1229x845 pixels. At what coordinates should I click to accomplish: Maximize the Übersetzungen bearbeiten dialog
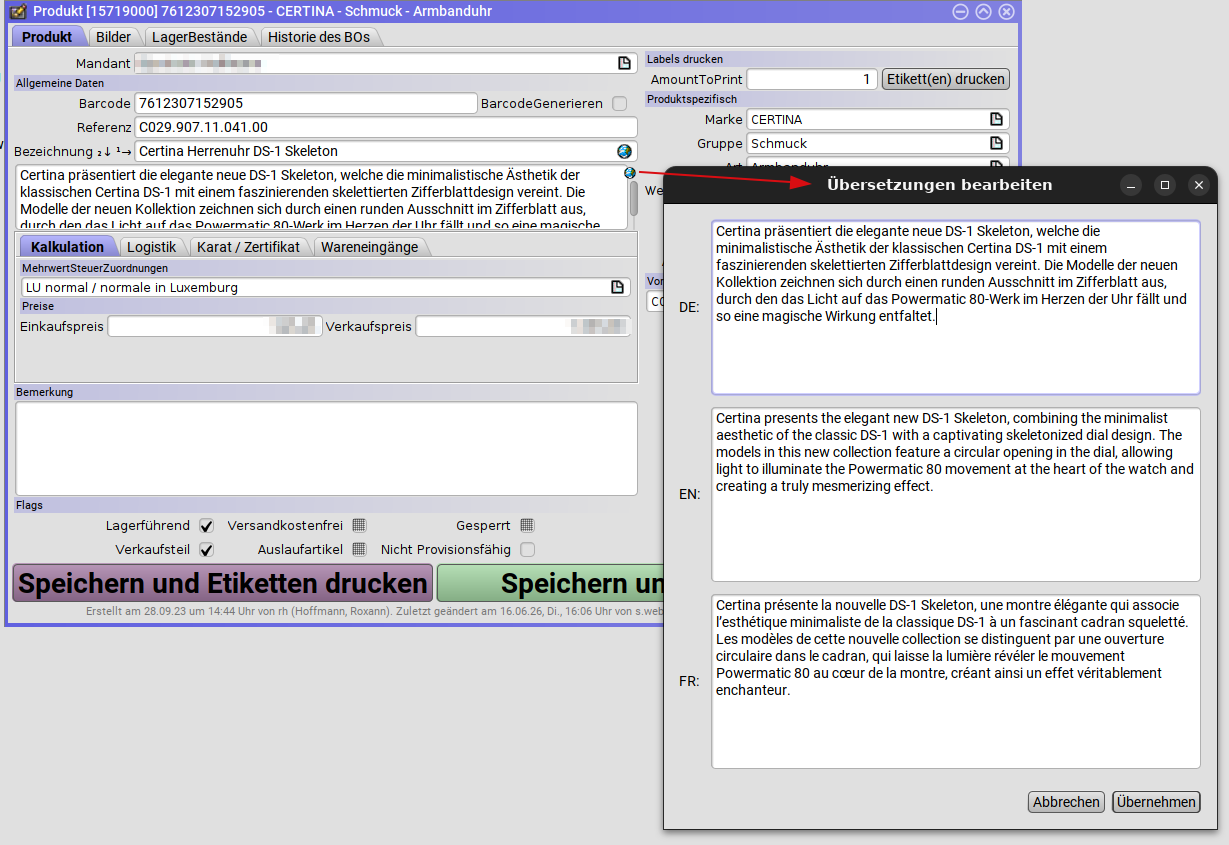tap(1165, 185)
